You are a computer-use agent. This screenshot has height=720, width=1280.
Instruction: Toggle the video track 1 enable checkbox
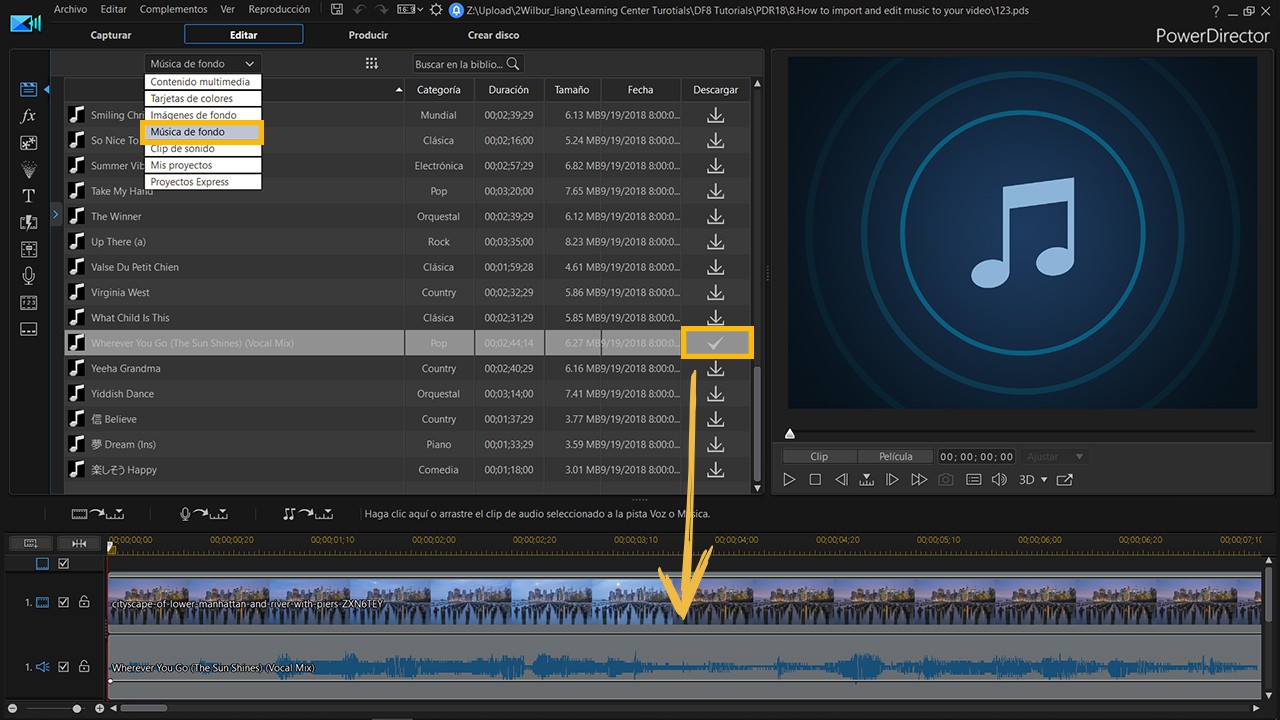click(63, 602)
